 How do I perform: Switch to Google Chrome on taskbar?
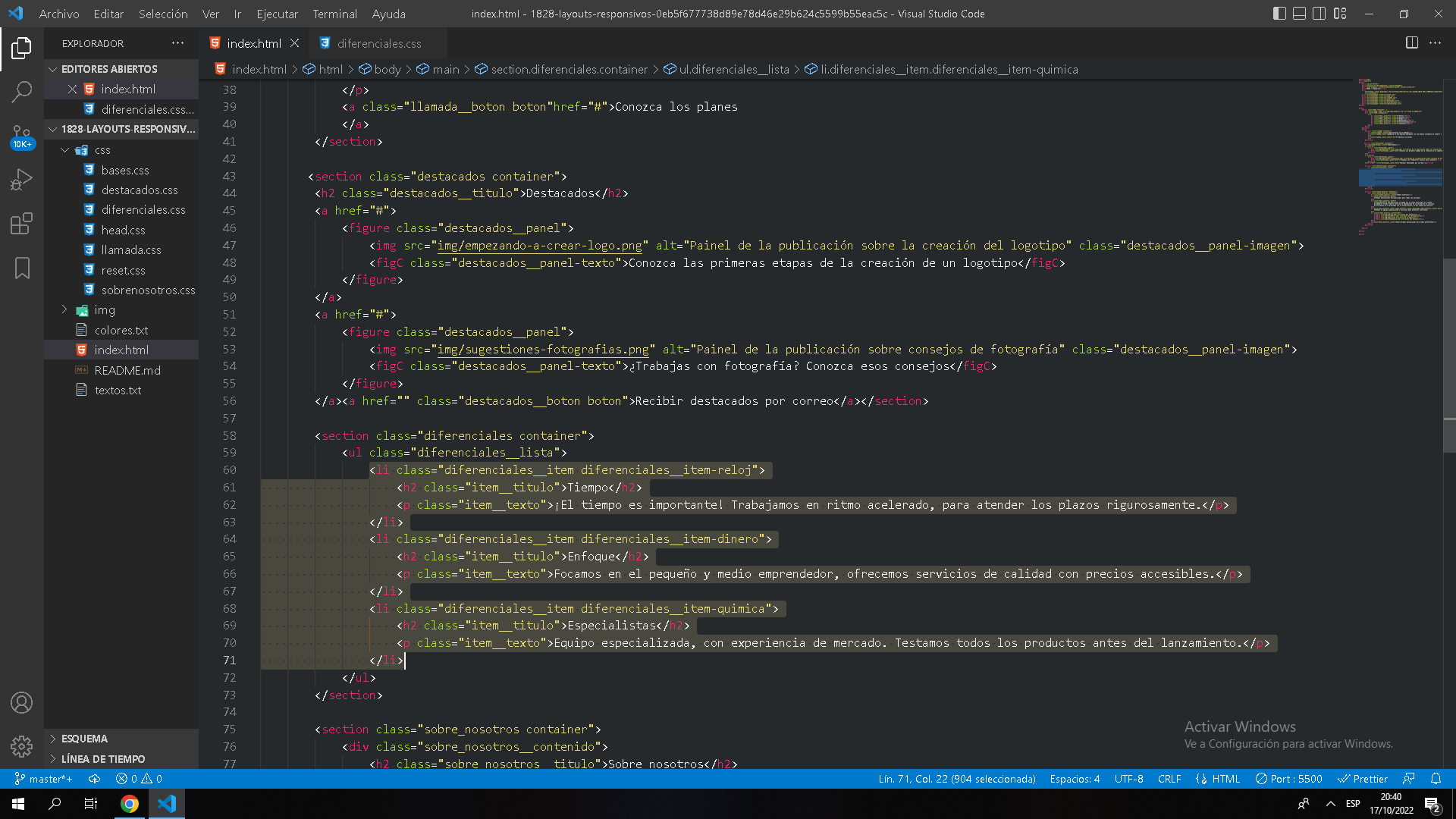tap(130, 804)
